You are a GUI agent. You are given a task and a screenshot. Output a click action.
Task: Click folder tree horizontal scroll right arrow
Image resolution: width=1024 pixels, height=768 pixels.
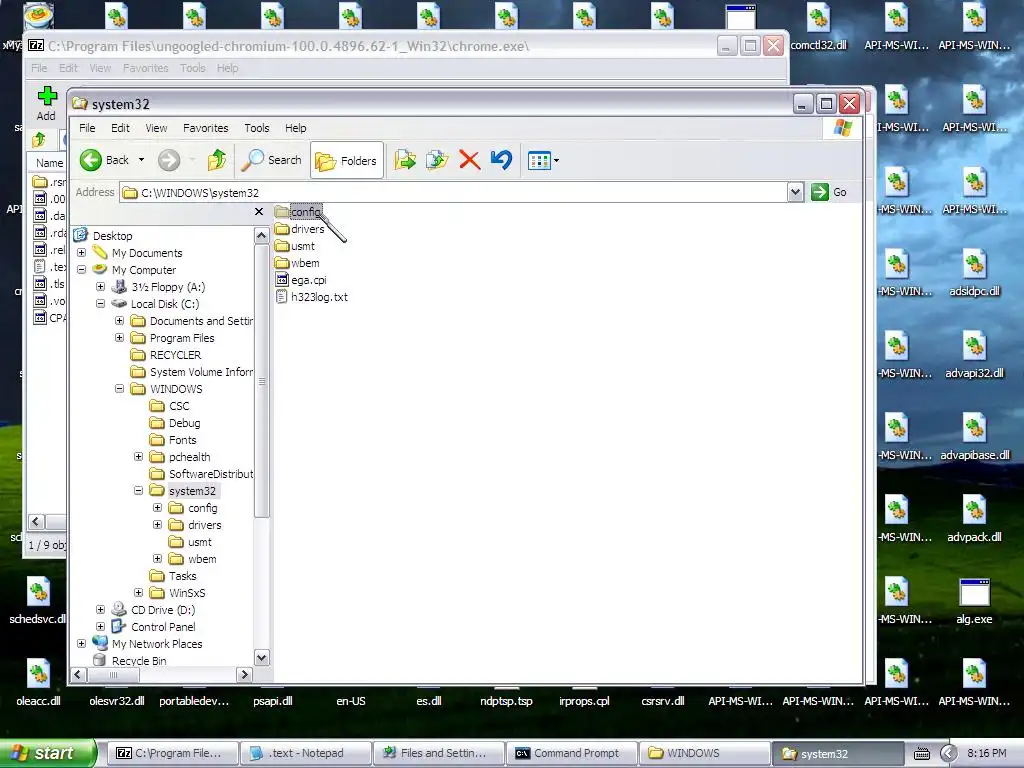pos(244,675)
